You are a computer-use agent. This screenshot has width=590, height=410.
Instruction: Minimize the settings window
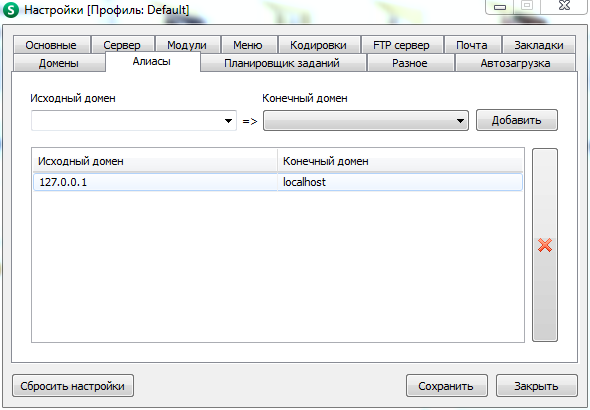[x=500, y=6]
